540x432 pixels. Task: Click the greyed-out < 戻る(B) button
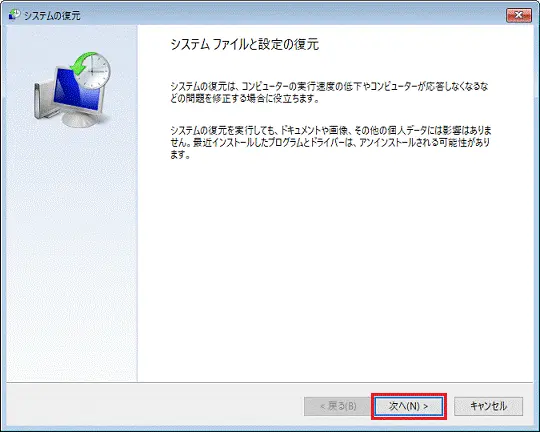(x=338, y=407)
